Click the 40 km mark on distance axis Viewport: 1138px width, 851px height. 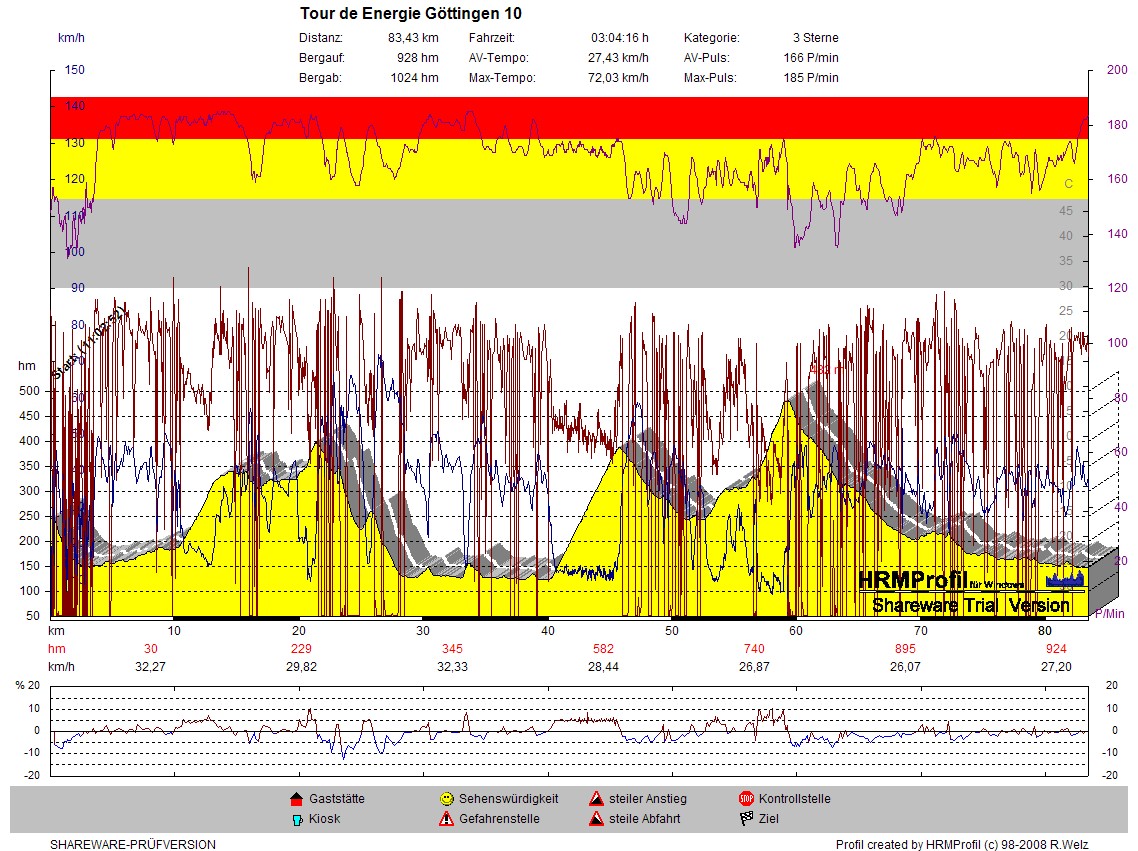(547, 631)
